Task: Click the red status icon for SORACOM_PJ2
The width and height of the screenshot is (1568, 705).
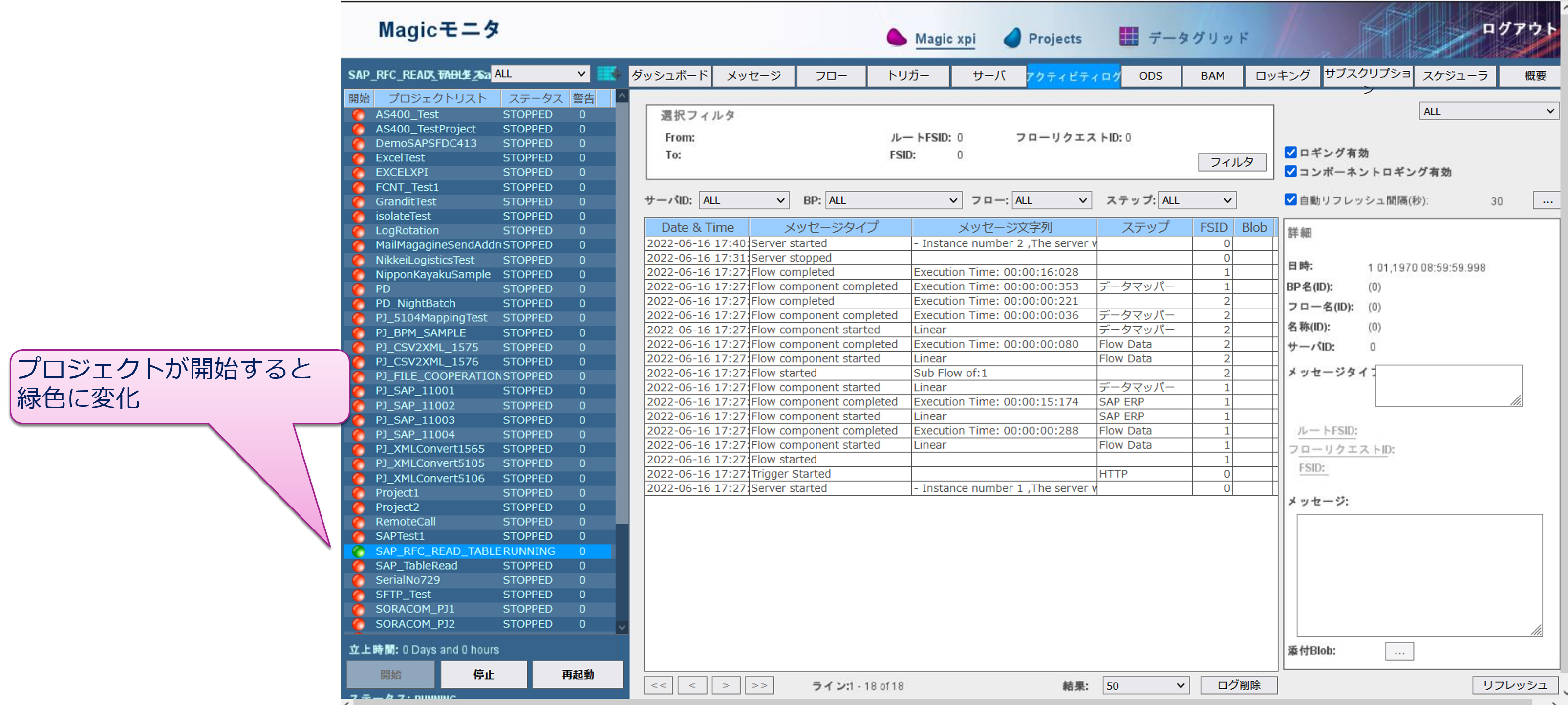Action: 359,624
